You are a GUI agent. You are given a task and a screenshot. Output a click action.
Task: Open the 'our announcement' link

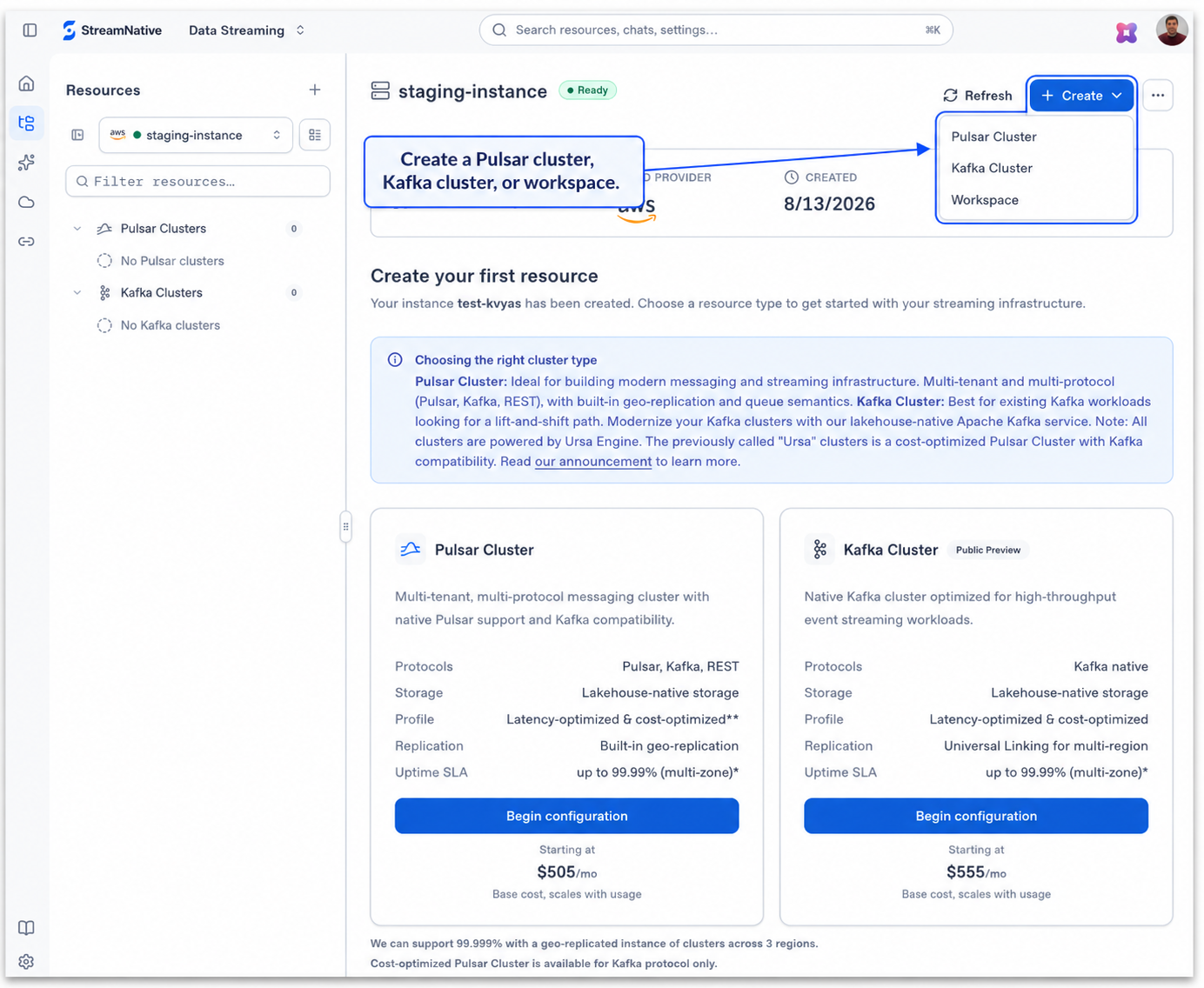click(x=593, y=462)
